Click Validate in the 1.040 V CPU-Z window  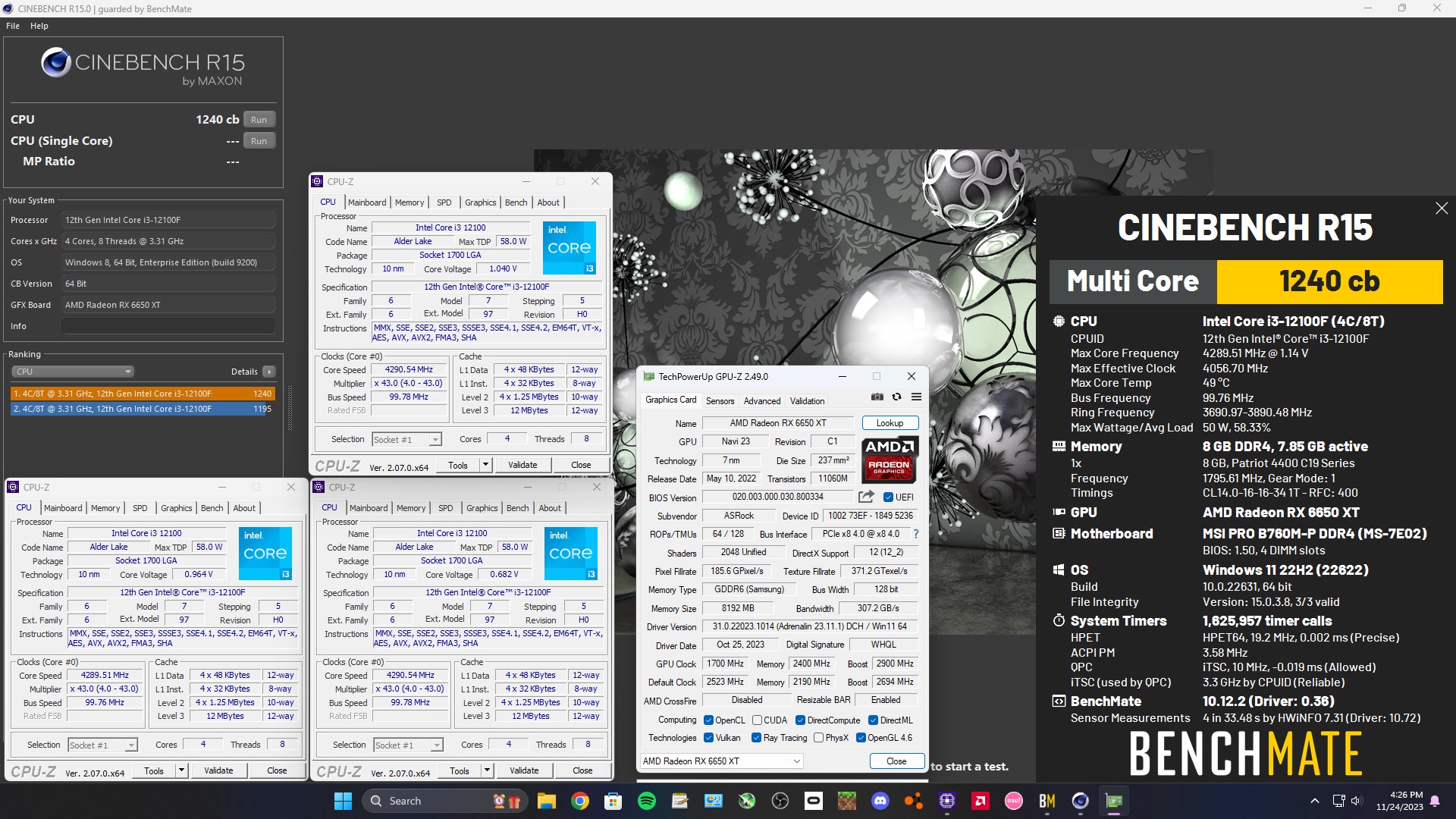pos(522,465)
